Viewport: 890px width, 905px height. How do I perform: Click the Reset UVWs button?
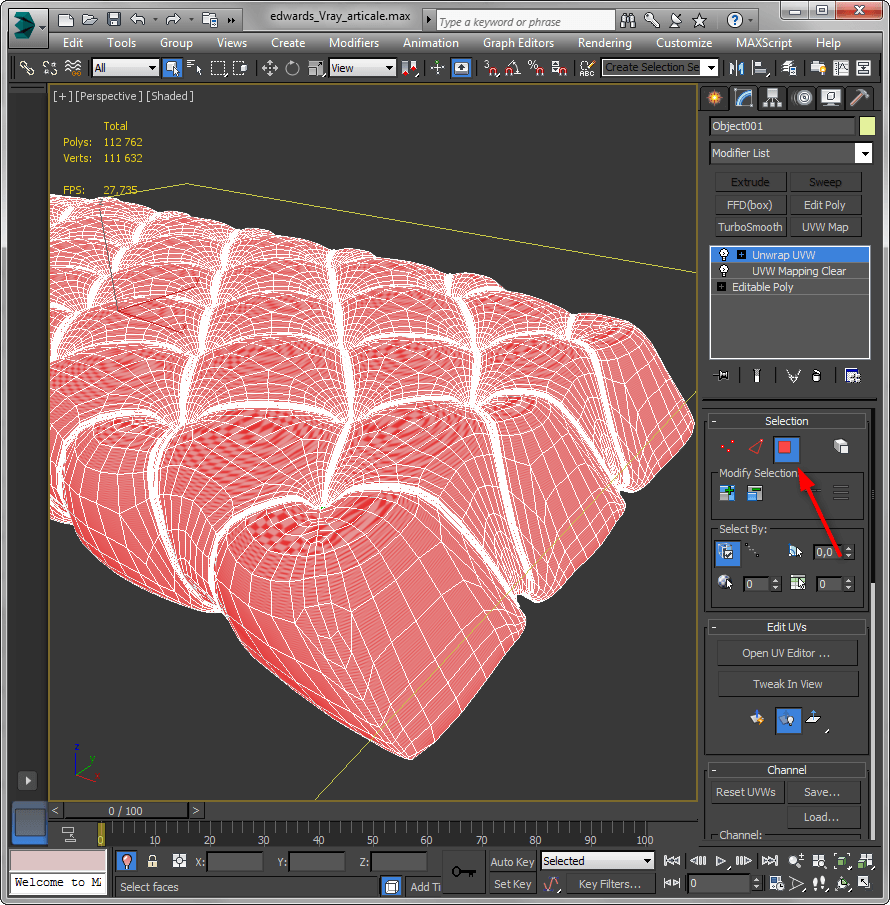pos(745,792)
